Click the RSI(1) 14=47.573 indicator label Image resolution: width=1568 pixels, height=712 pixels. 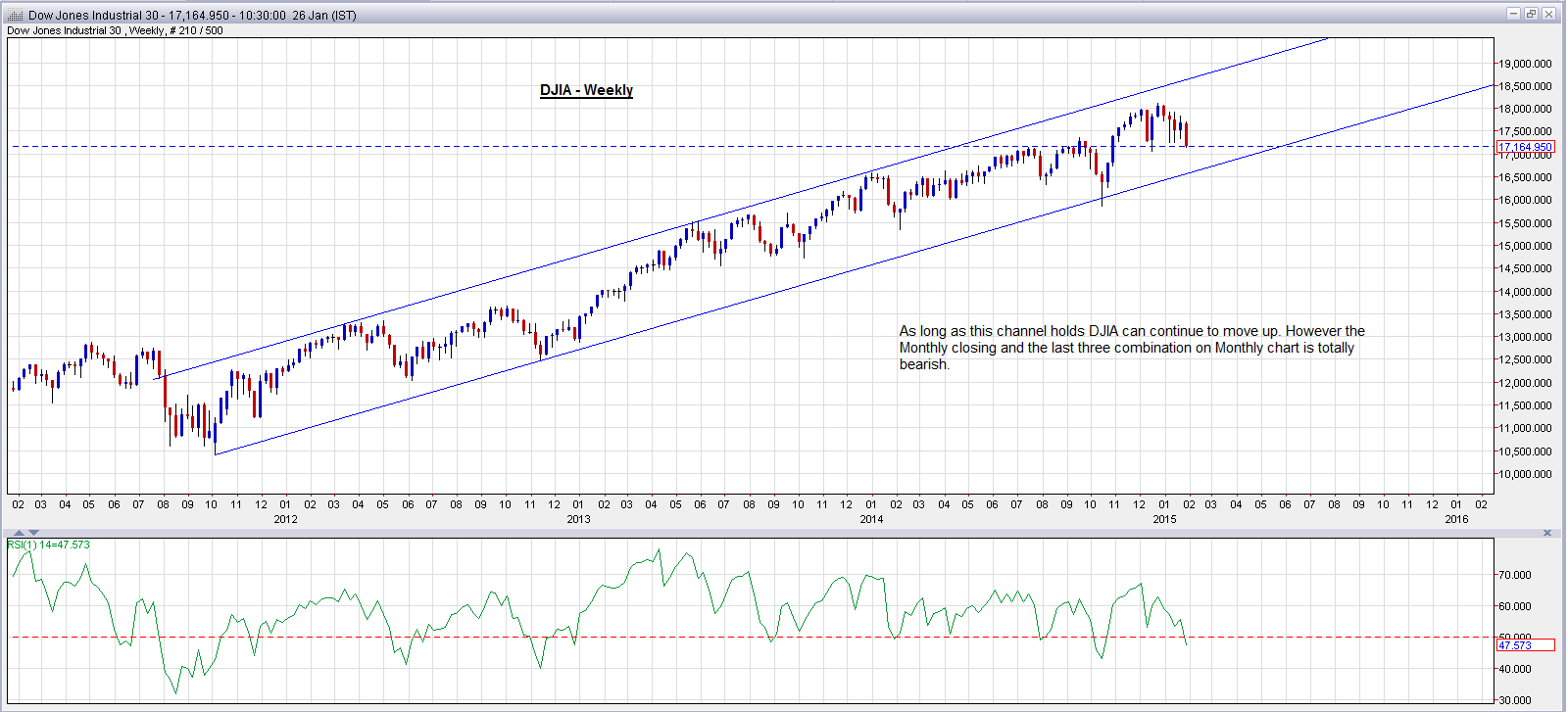pos(49,545)
